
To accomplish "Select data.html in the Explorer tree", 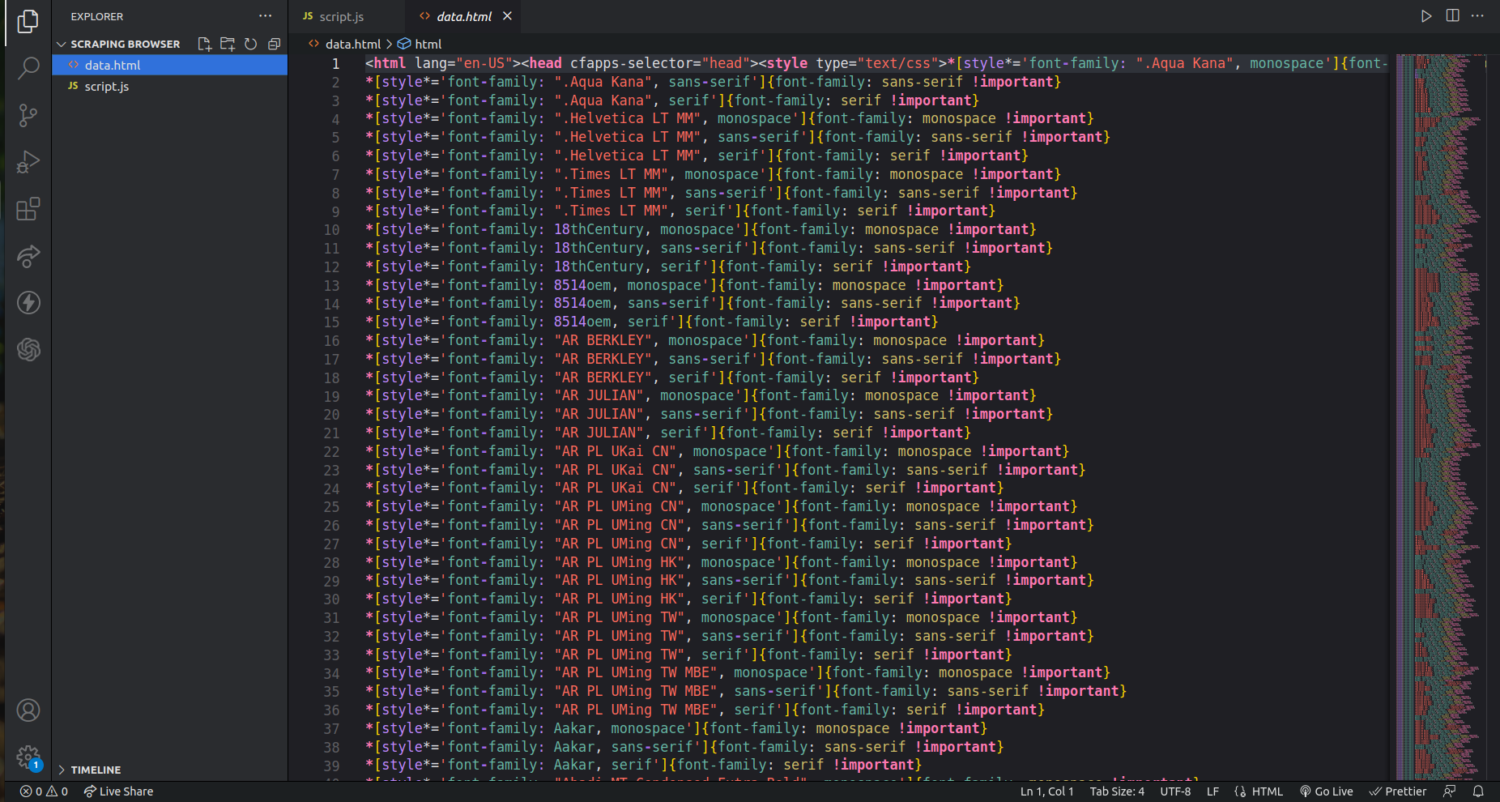I will 170,65.
